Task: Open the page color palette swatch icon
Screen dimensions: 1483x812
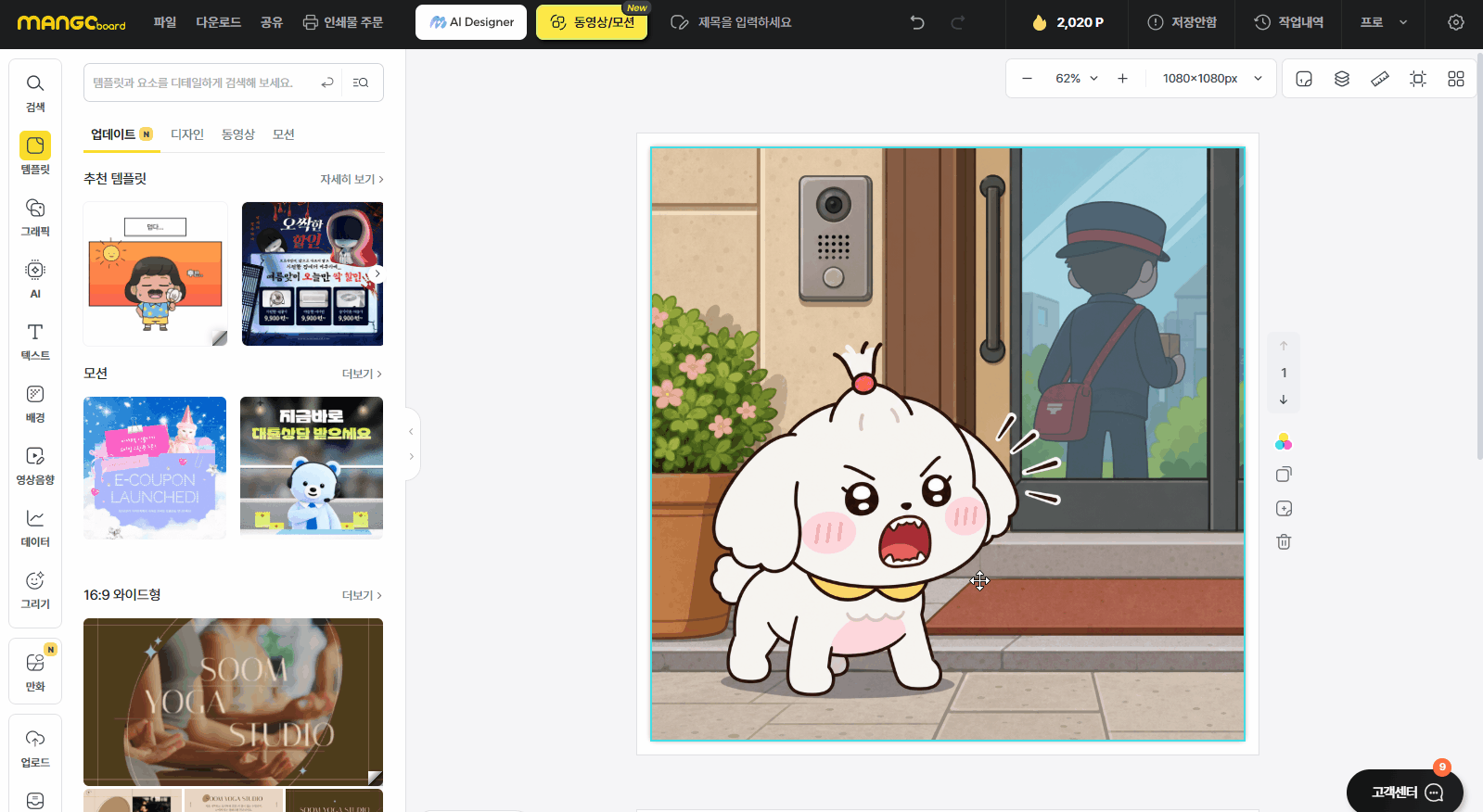Action: click(x=1284, y=442)
